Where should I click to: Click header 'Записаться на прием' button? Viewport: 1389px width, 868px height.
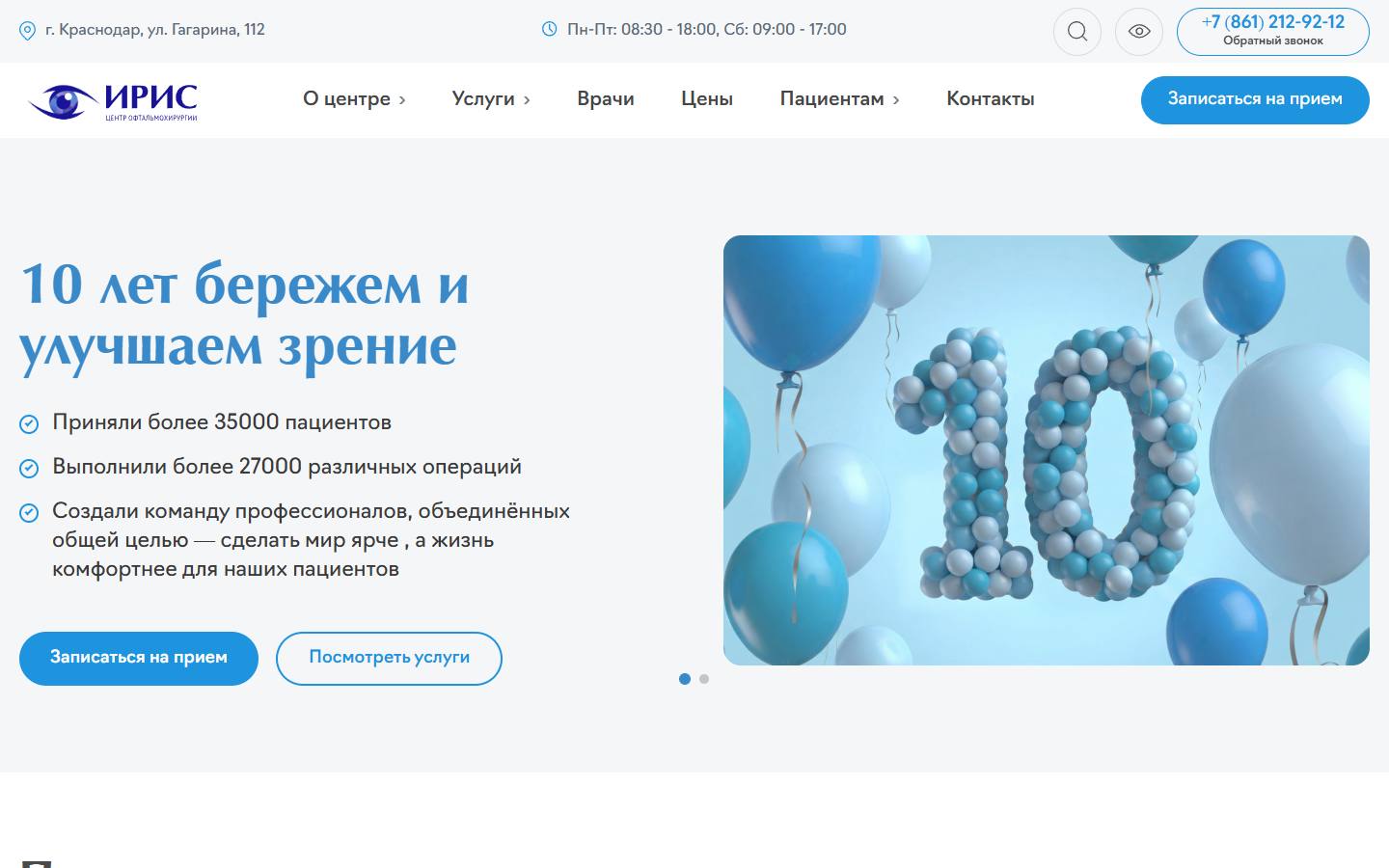click(x=1255, y=100)
